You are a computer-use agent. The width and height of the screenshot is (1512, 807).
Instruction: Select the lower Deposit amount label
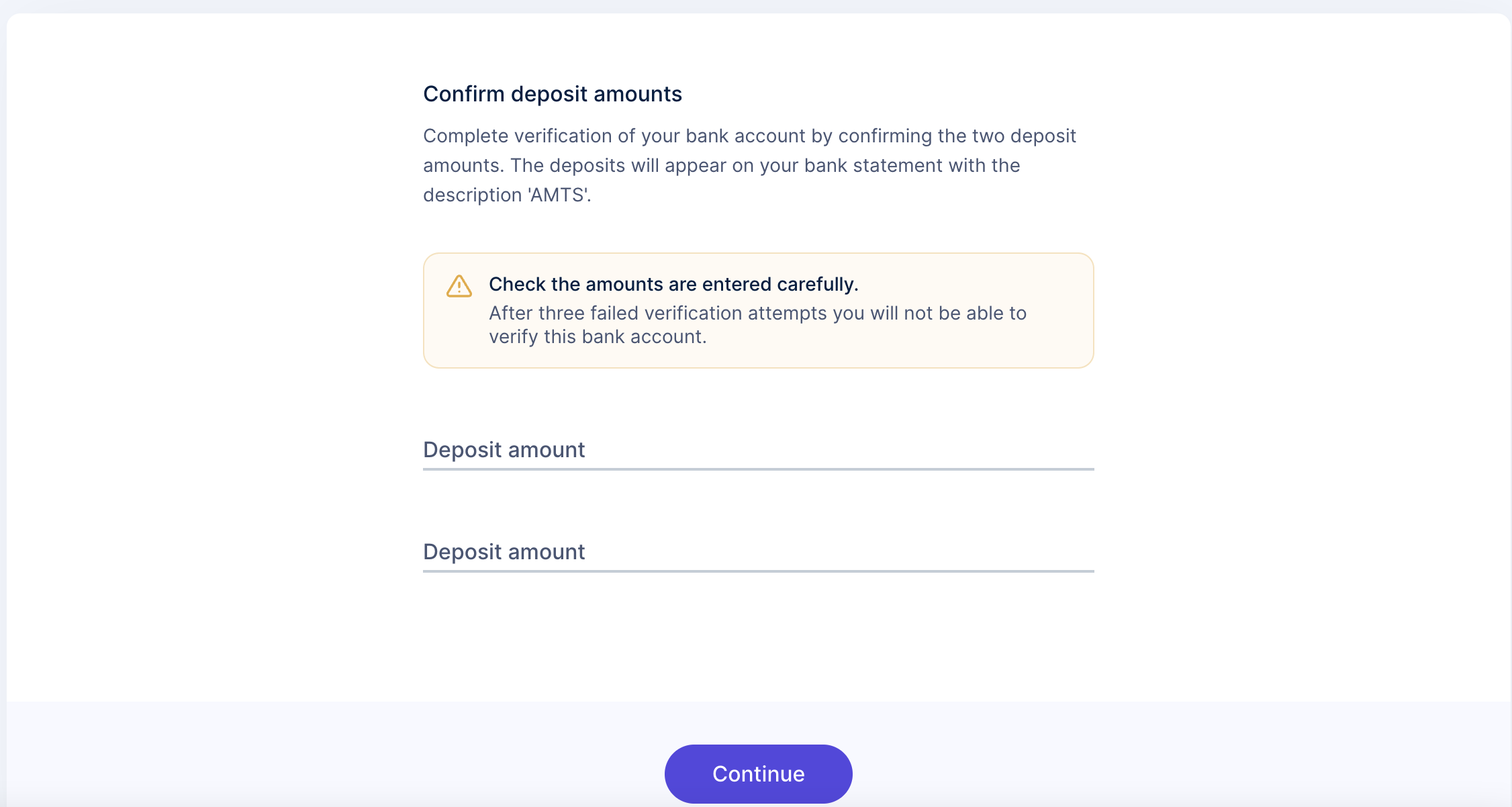coord(504,552)
